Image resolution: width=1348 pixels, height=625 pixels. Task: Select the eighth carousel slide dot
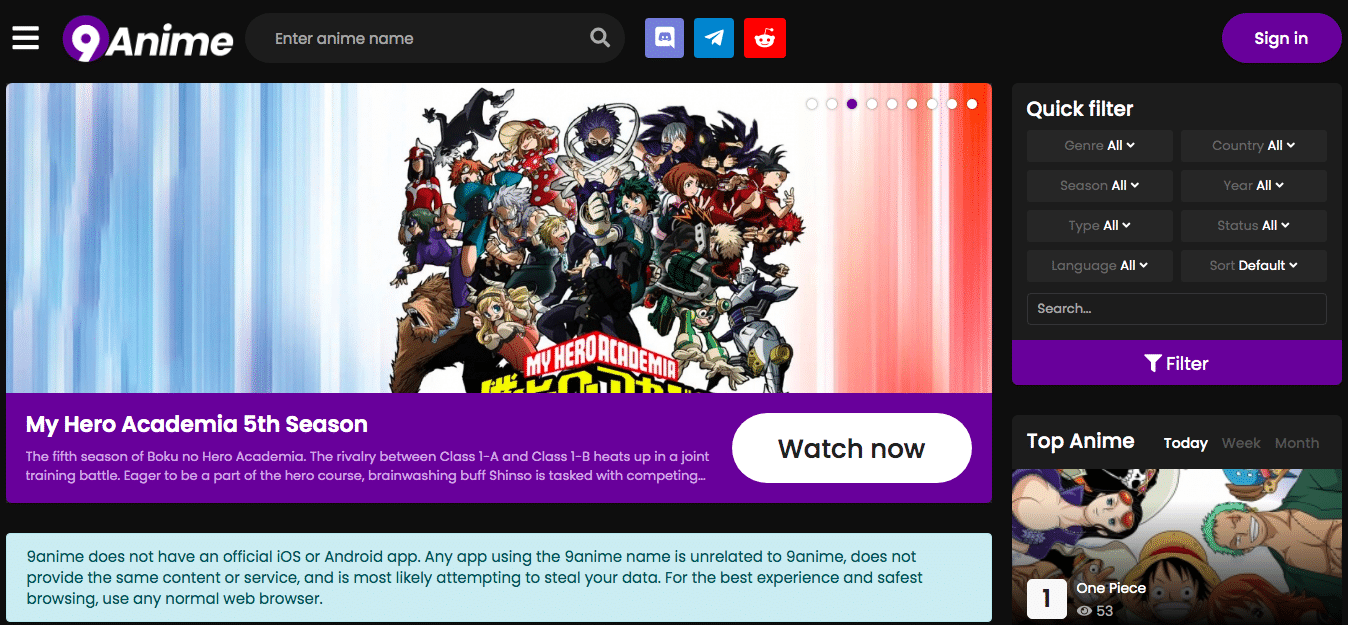tap(952, 104)
